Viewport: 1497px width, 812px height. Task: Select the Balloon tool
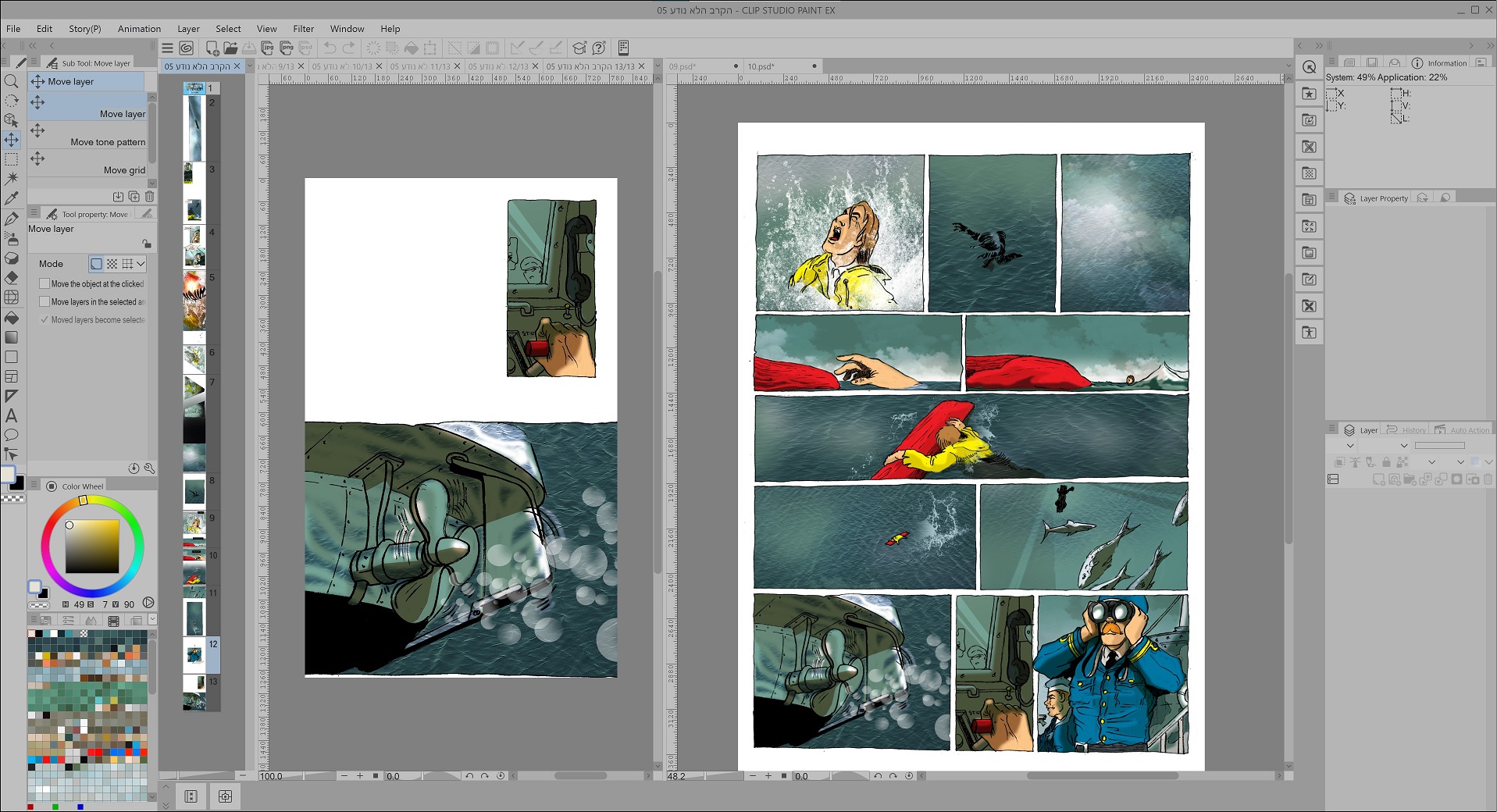[x=11, y=436]
